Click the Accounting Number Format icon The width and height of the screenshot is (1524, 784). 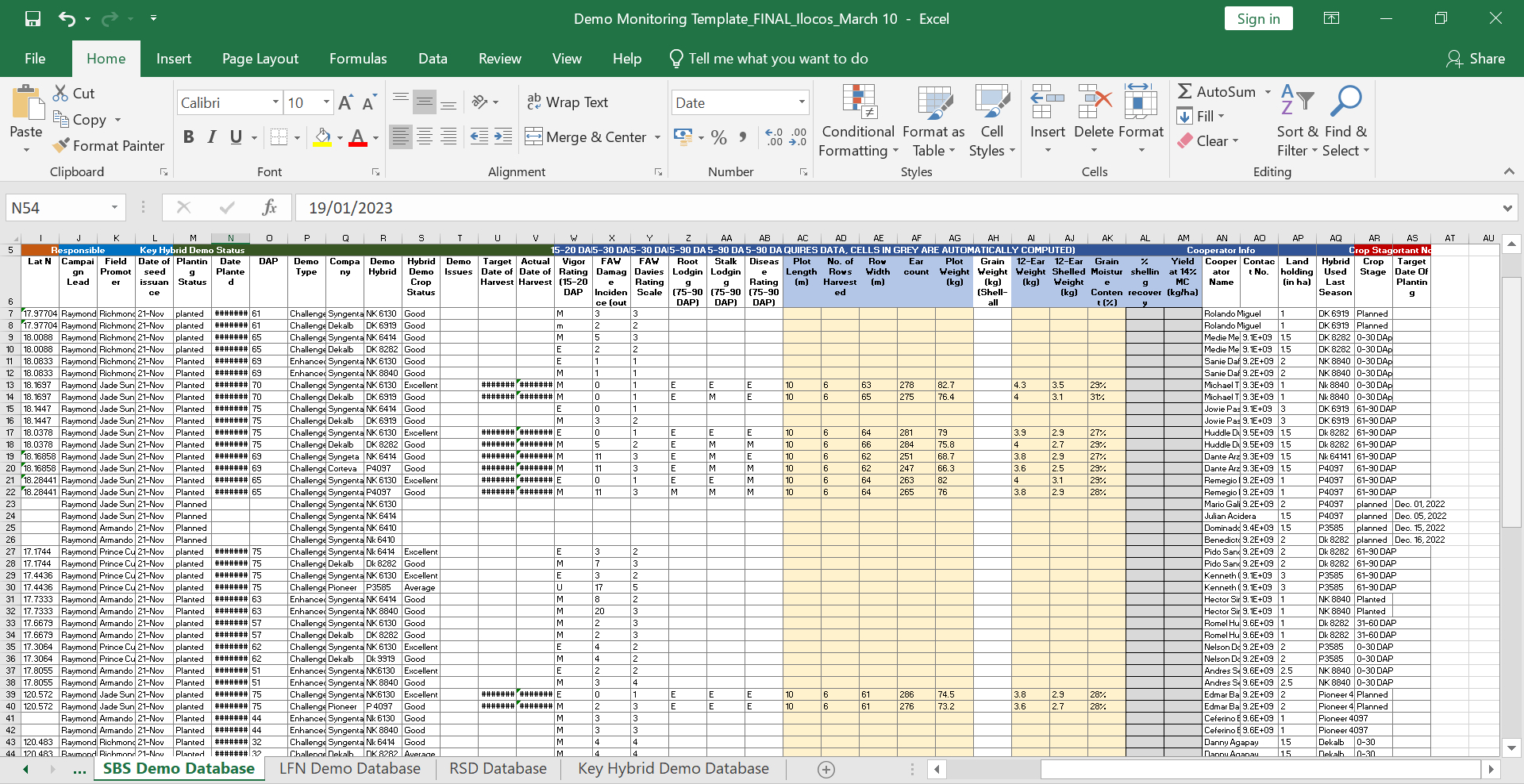683,136
